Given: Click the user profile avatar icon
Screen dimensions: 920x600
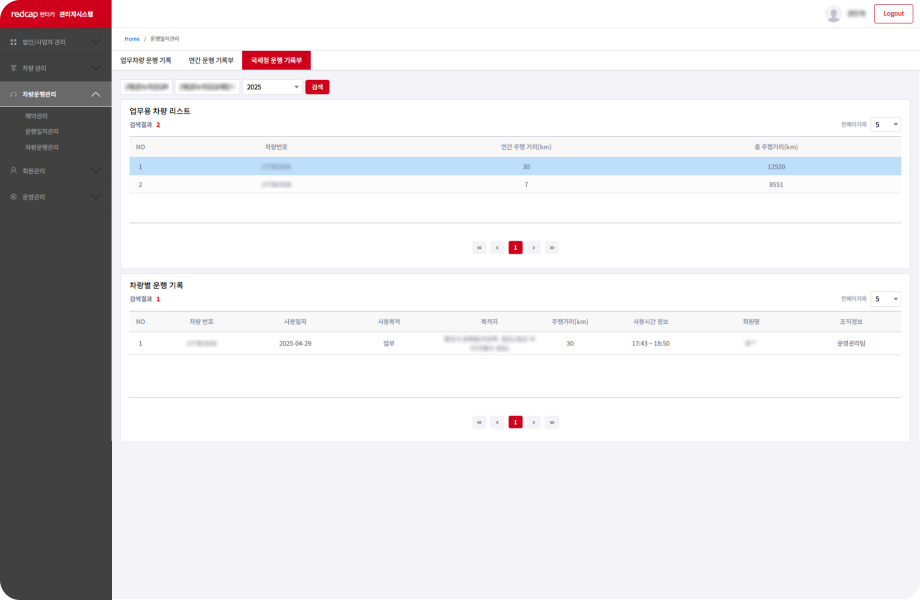Looking at the screenshot, I should 833,14.
